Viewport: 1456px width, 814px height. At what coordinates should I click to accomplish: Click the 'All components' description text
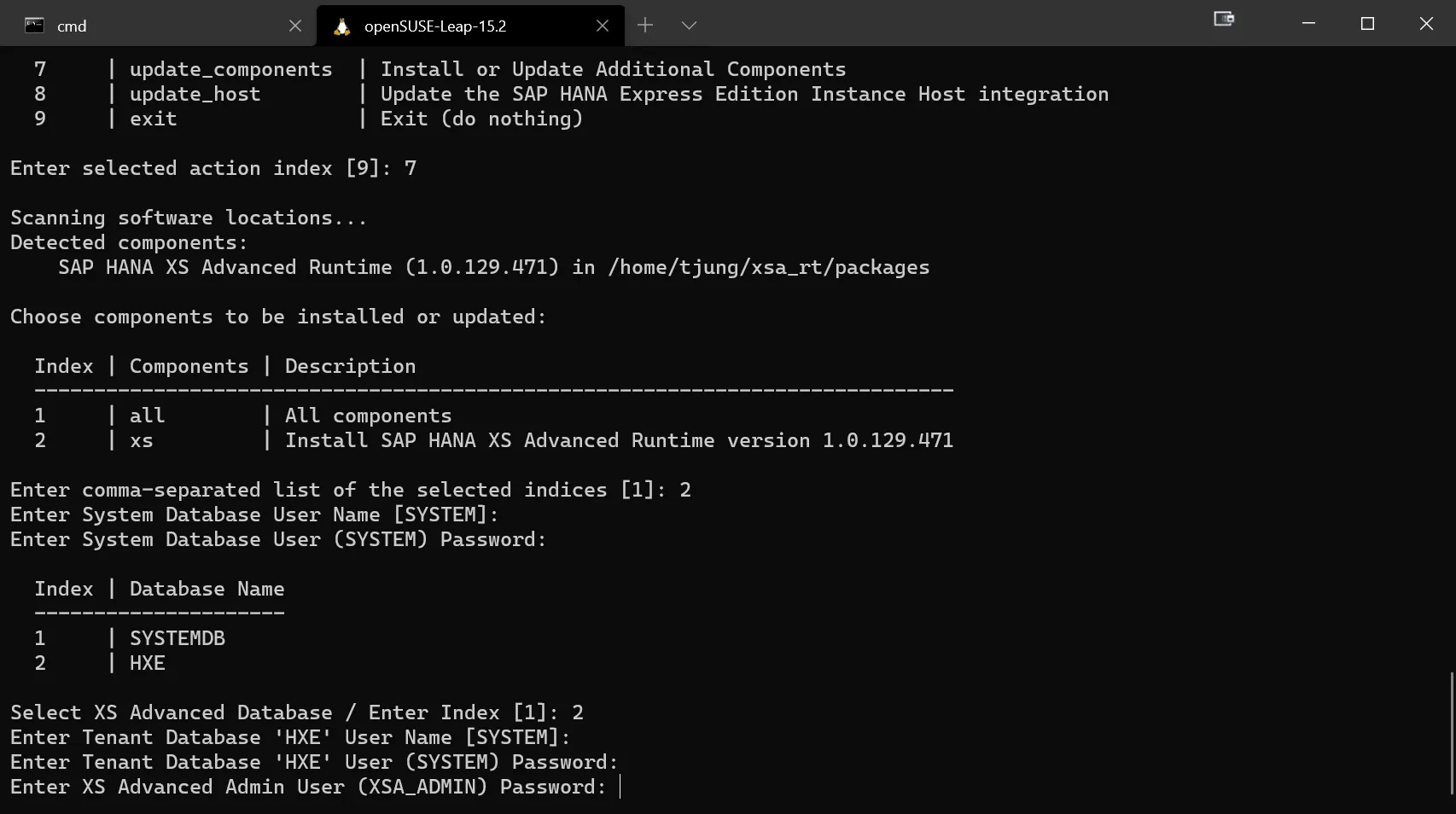tap(368, 416)
